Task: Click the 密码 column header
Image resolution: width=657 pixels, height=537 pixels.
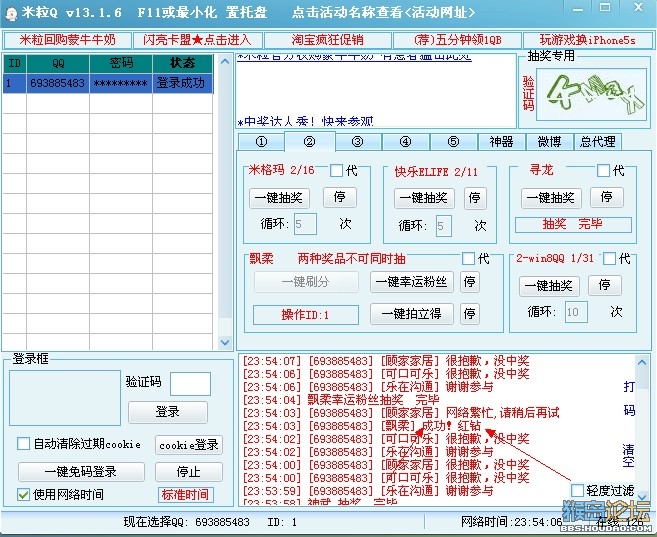Action: click(121, 63)
